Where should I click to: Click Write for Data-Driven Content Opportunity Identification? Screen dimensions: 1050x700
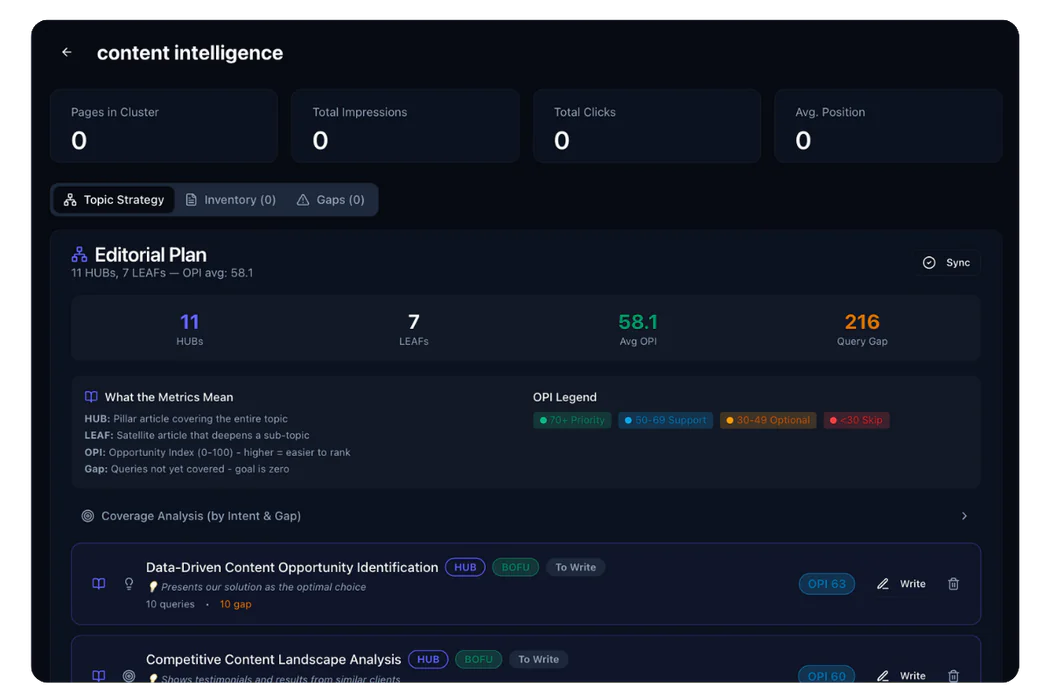[901, 584]
